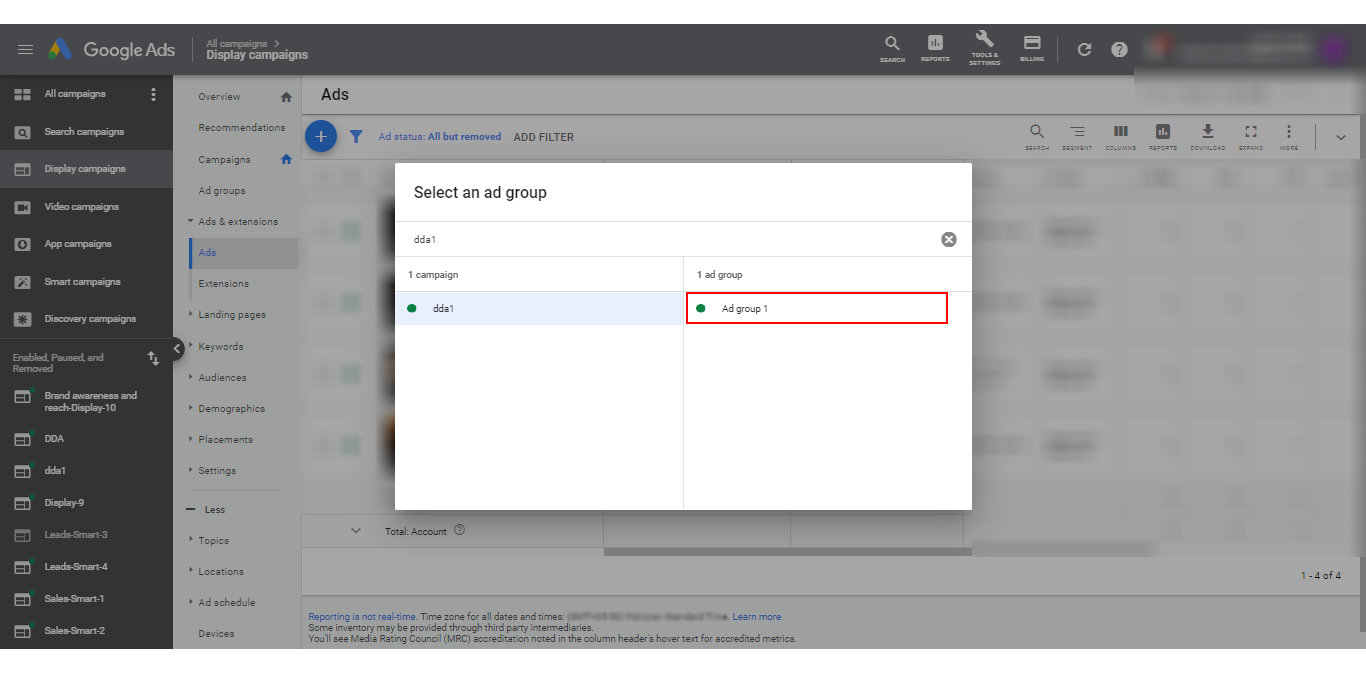The image size is (1366, 673).
Task: Select Search campaigns in sidebar
Action: click(86, 132)
